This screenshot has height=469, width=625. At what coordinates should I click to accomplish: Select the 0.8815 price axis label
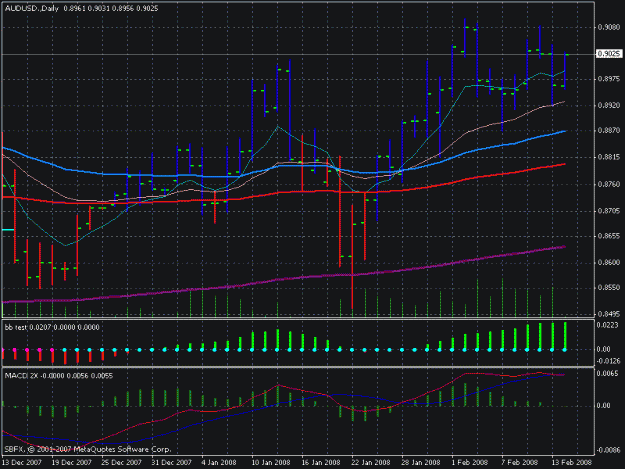(x=609, y=157)
